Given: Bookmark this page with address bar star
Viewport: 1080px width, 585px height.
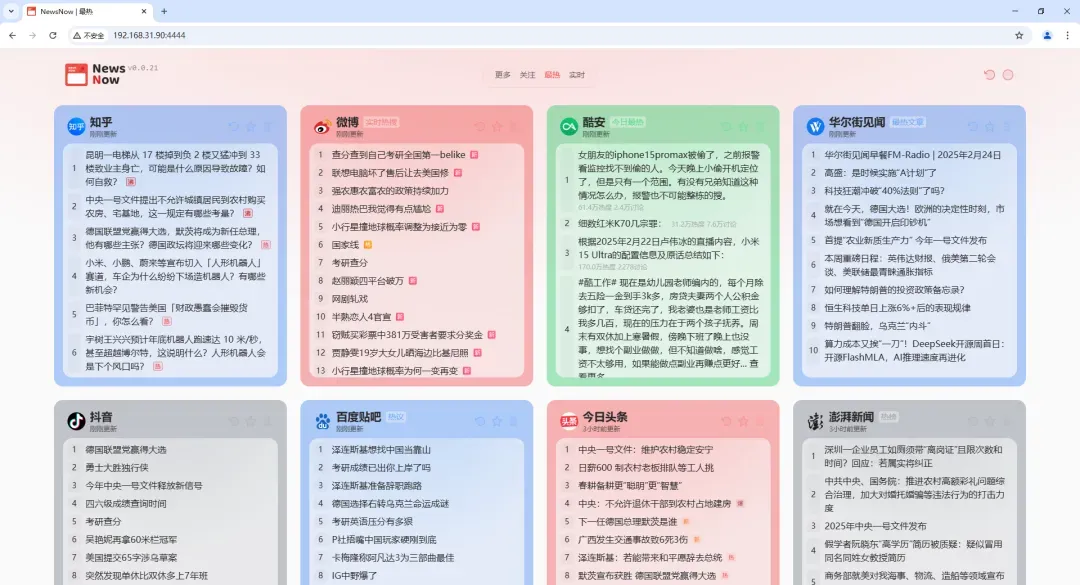Looking at the screenshot, I should pyautogui.click(x=1019, y=35).
